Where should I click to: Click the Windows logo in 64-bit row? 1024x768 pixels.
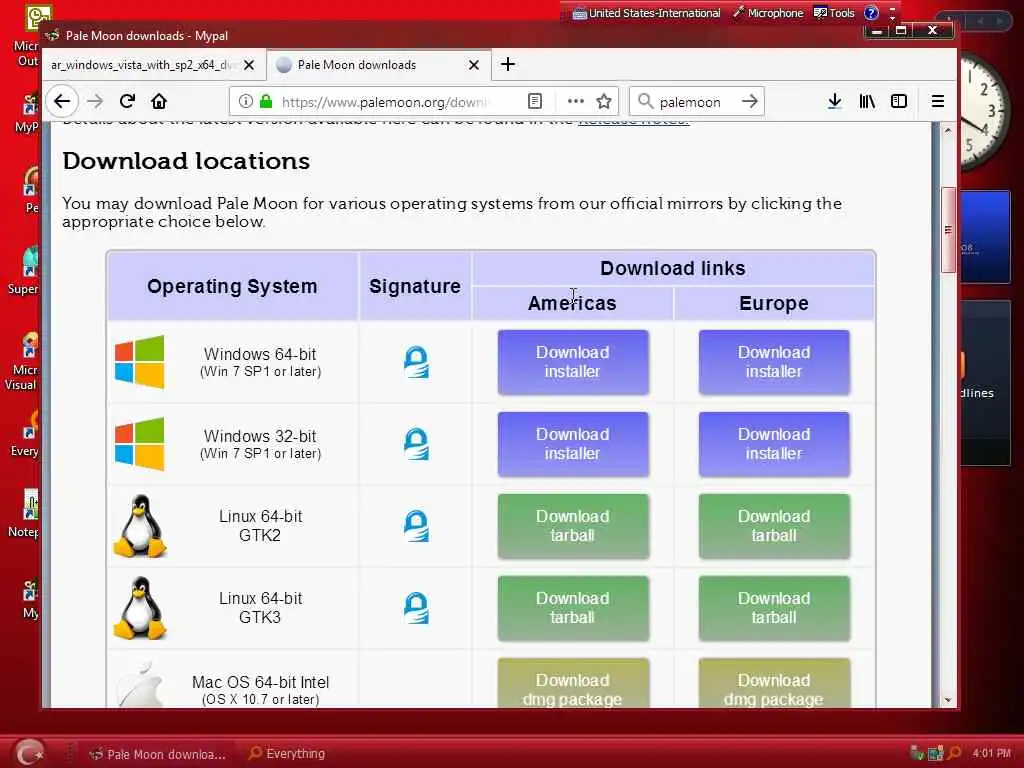[x=139, y=362]
